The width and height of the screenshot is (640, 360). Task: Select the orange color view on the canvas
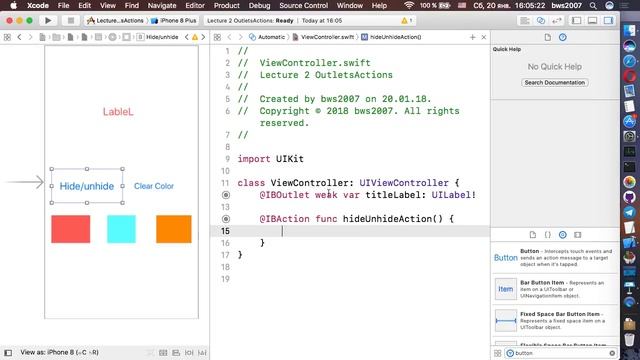[173, 229]
